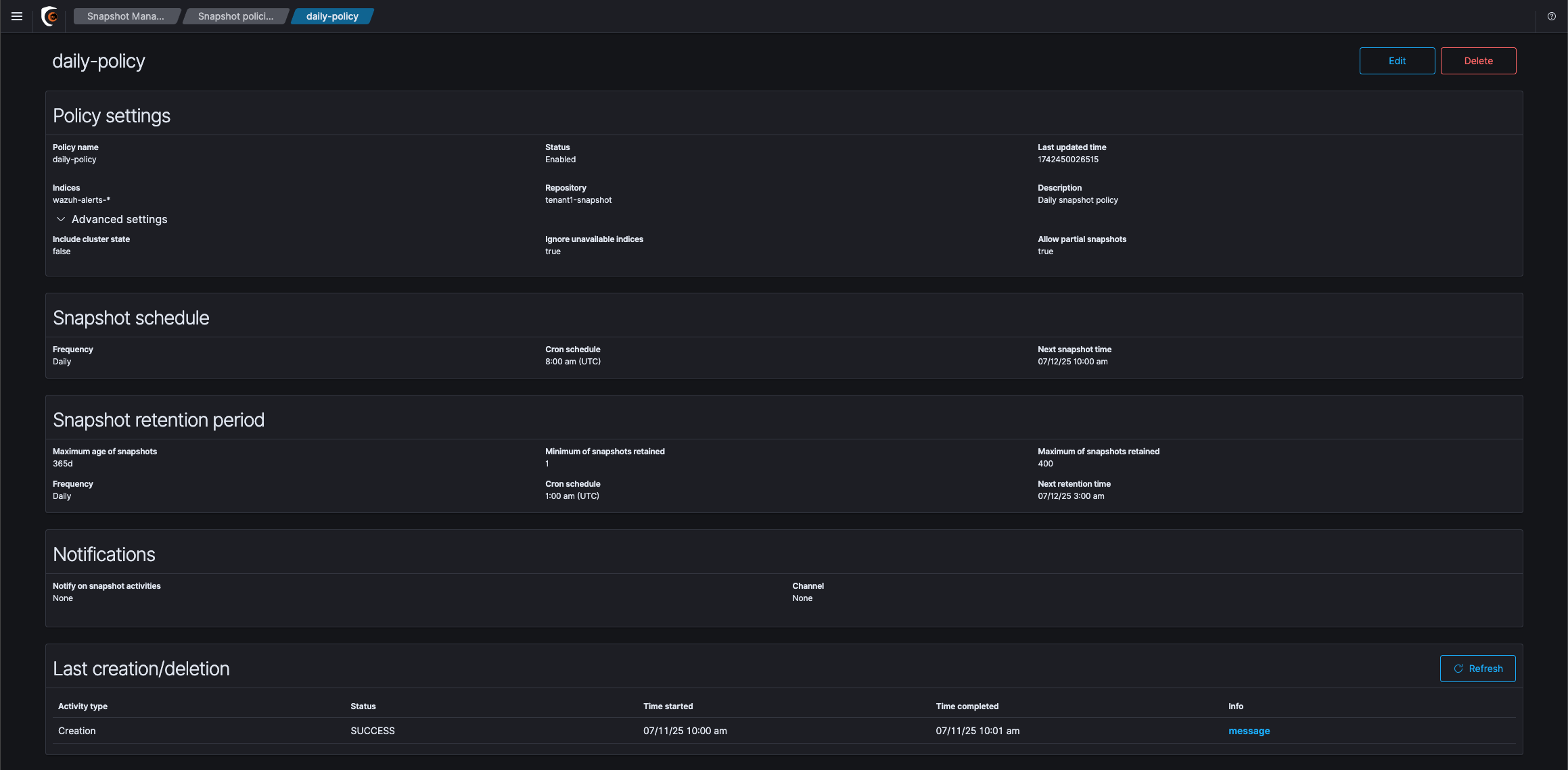Click the Refresh icon in Last creation/deletion
The image size is (1568, 770).
pyautogui.click(x=1458, y=669)
